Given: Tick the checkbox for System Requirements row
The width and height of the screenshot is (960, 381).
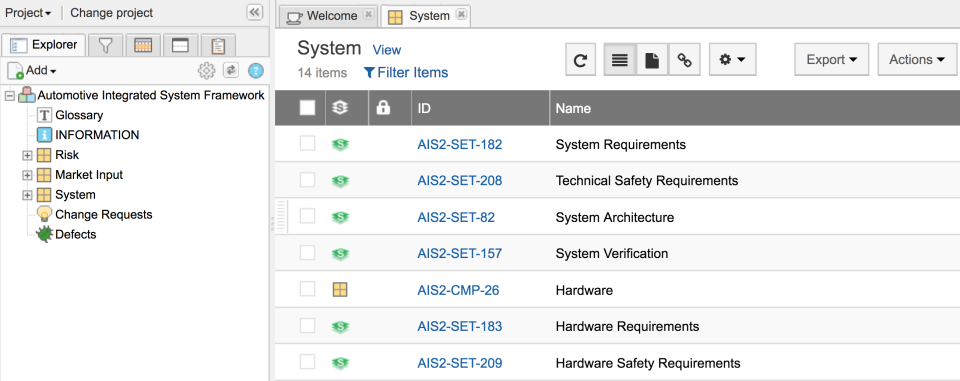Looking at the screenshot, I should [x=307, y=144].
